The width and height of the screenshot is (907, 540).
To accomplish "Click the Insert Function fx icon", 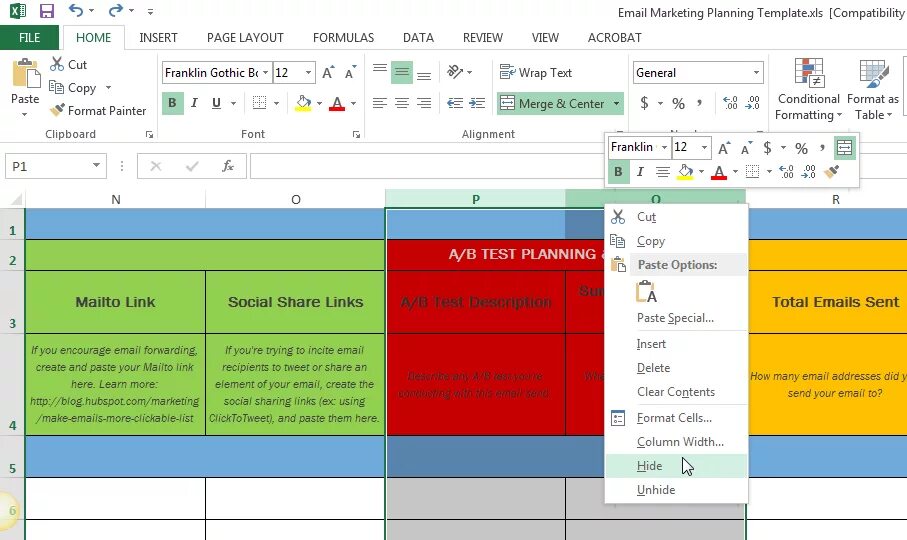I will click(x=228, y=167).
